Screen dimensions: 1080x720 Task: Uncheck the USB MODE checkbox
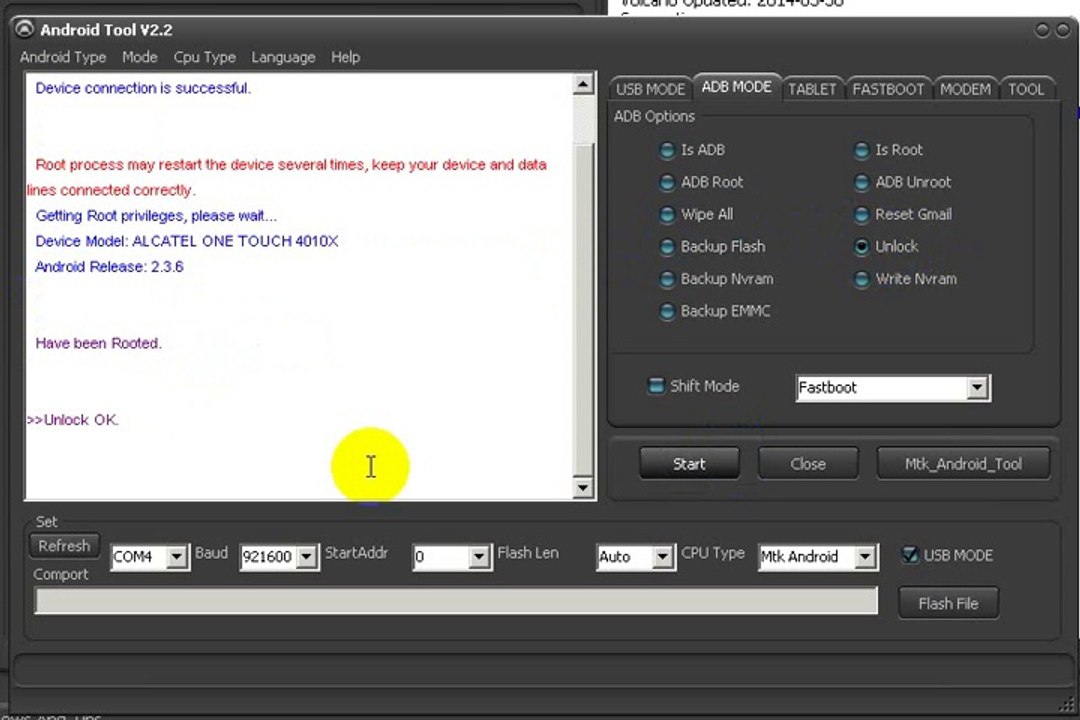click(910, 555)
